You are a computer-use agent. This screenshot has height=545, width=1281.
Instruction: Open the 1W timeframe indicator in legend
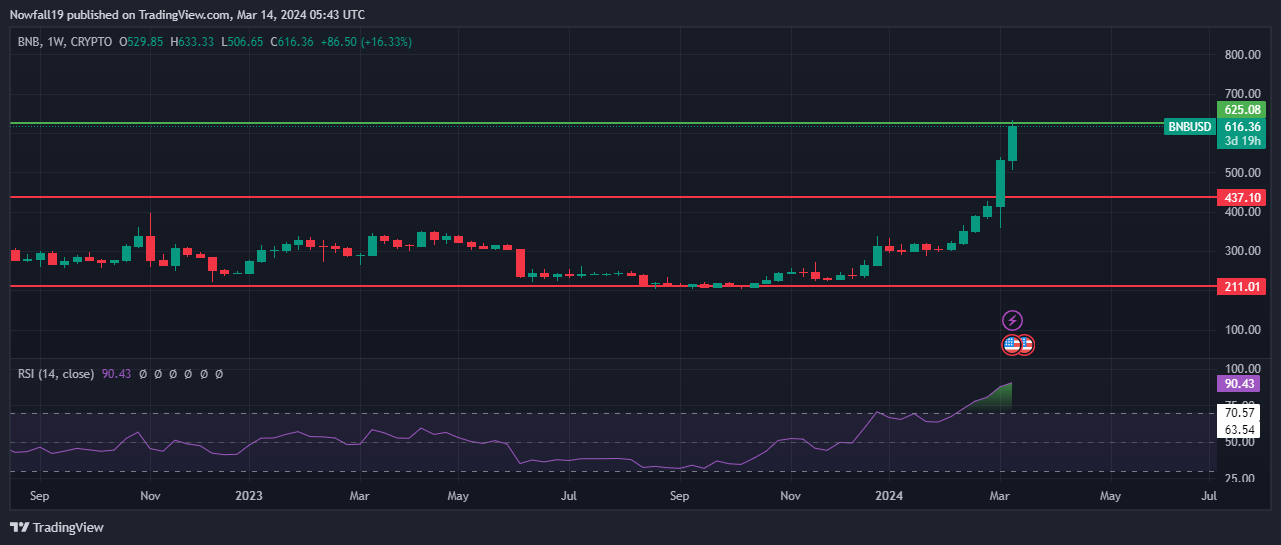56,42
